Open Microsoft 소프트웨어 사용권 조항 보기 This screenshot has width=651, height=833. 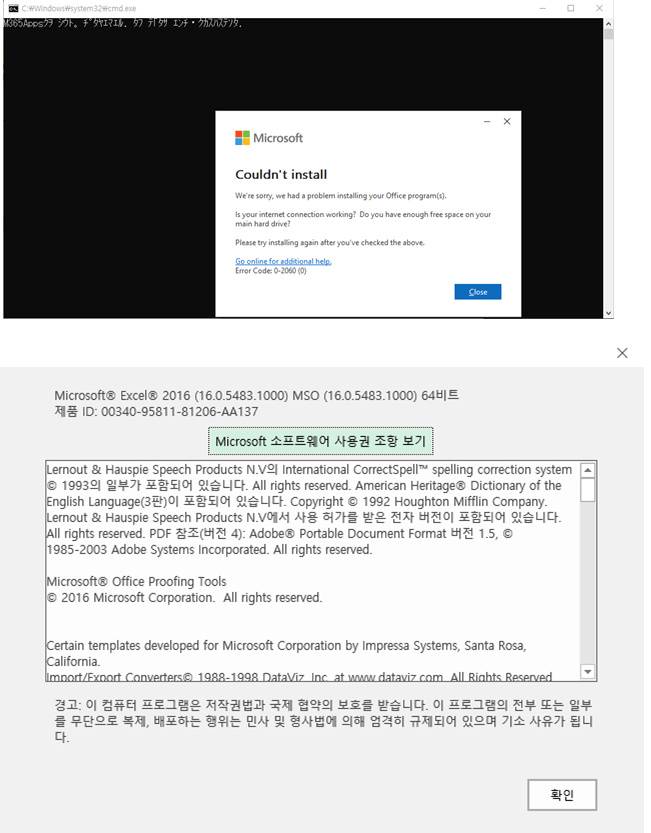(x=320, y=441)
